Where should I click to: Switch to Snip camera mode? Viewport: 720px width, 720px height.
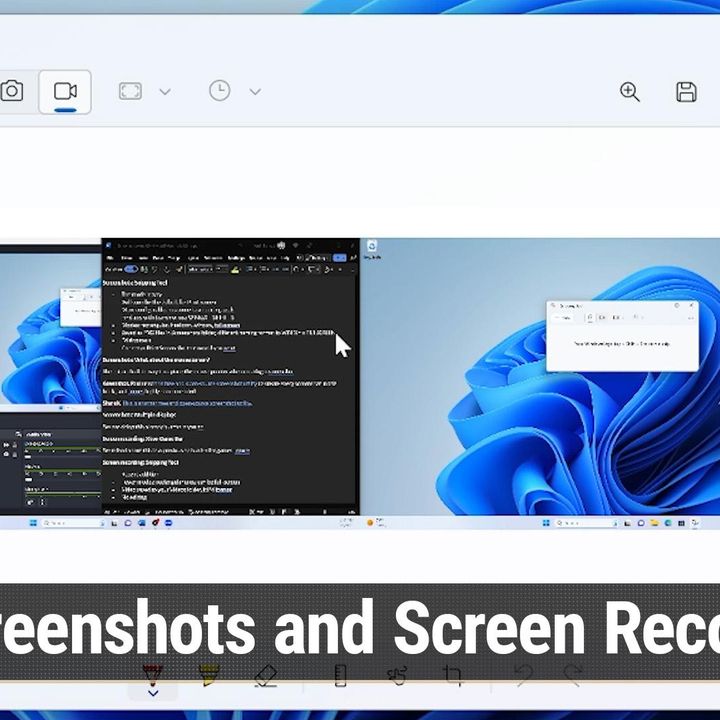[12, 91]
